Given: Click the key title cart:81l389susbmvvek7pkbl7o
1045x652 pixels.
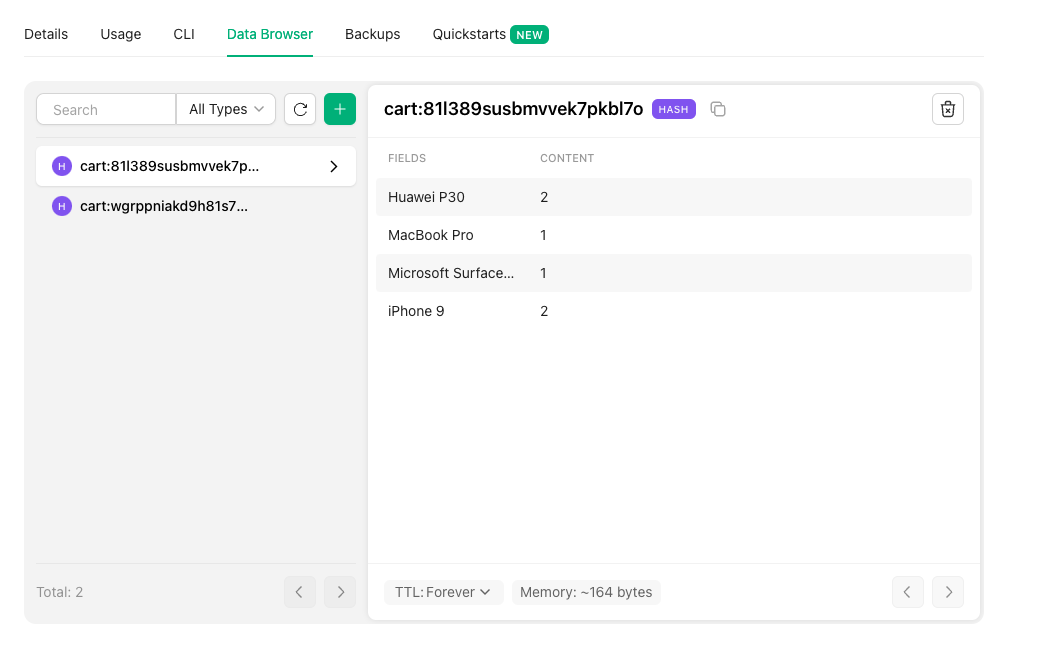Looking at the screenshot, I should (514, 109).
